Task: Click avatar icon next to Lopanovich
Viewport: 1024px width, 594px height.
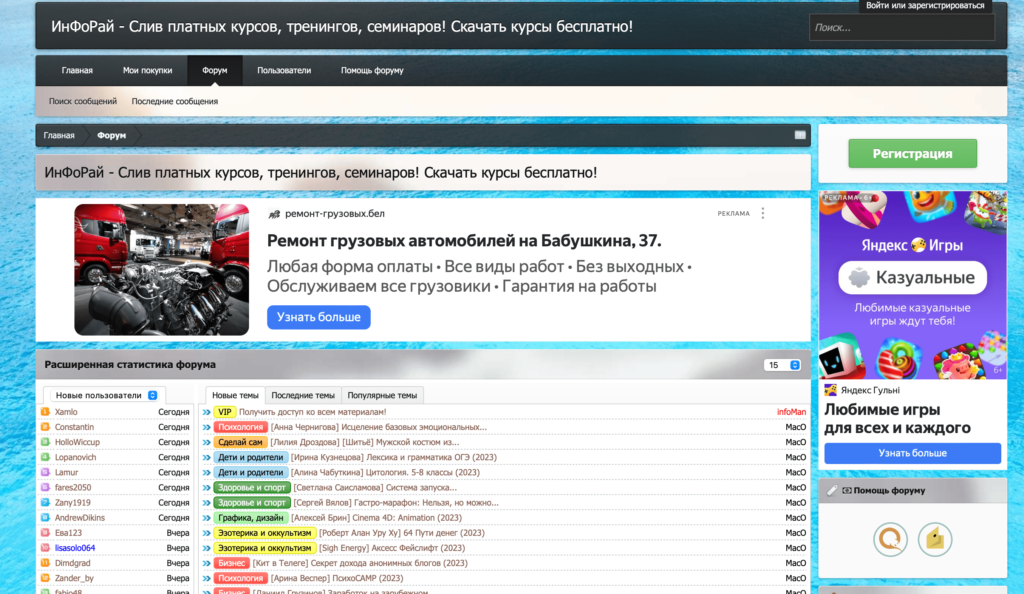Action: point(45,457)
